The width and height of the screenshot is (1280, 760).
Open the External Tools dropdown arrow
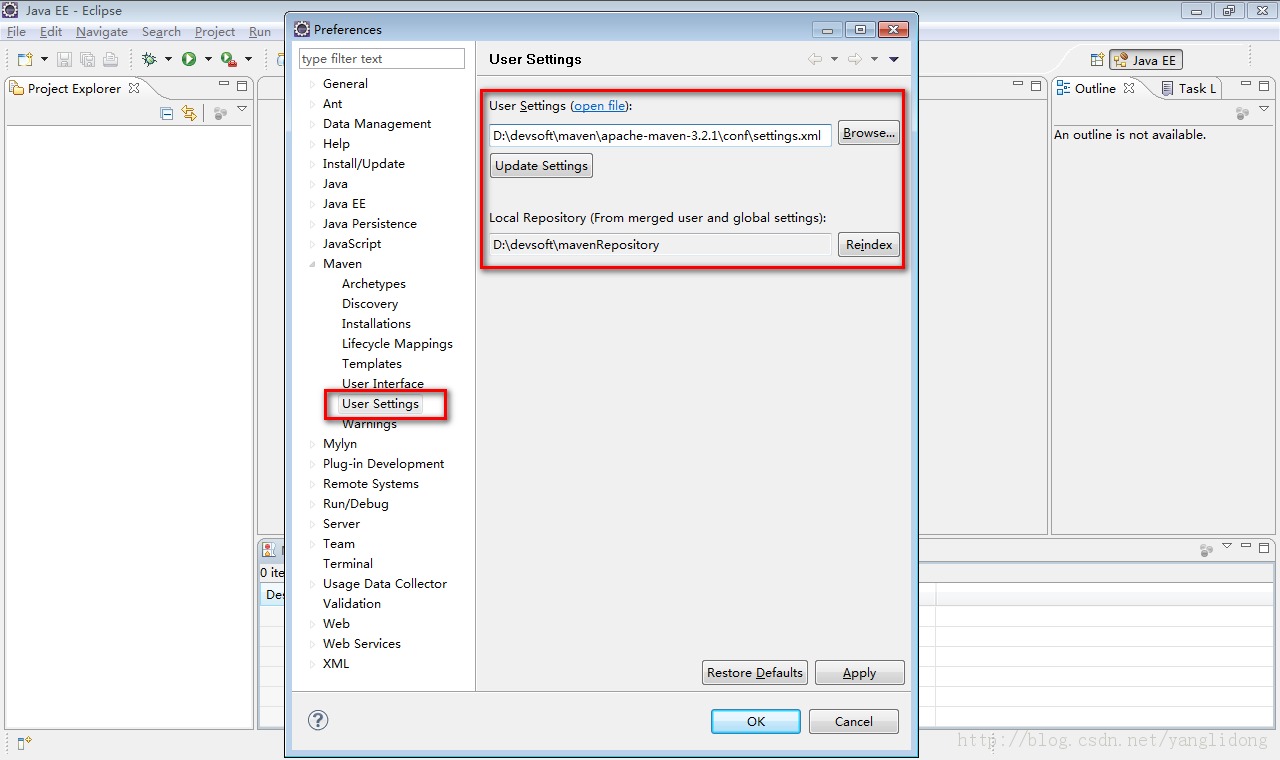point(248,59)
